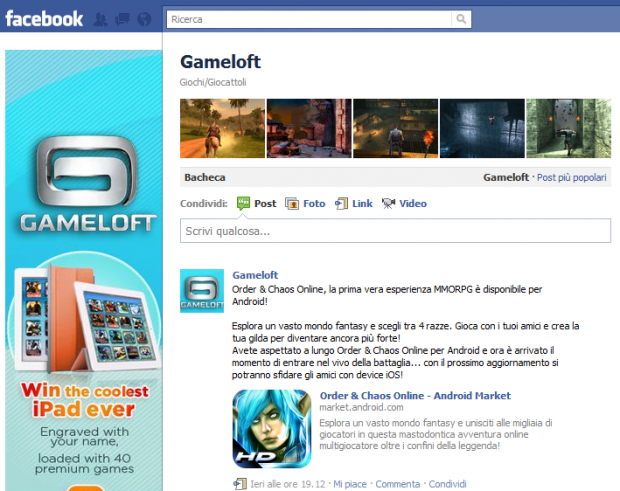Click Commenta under the post

[398, 484]
